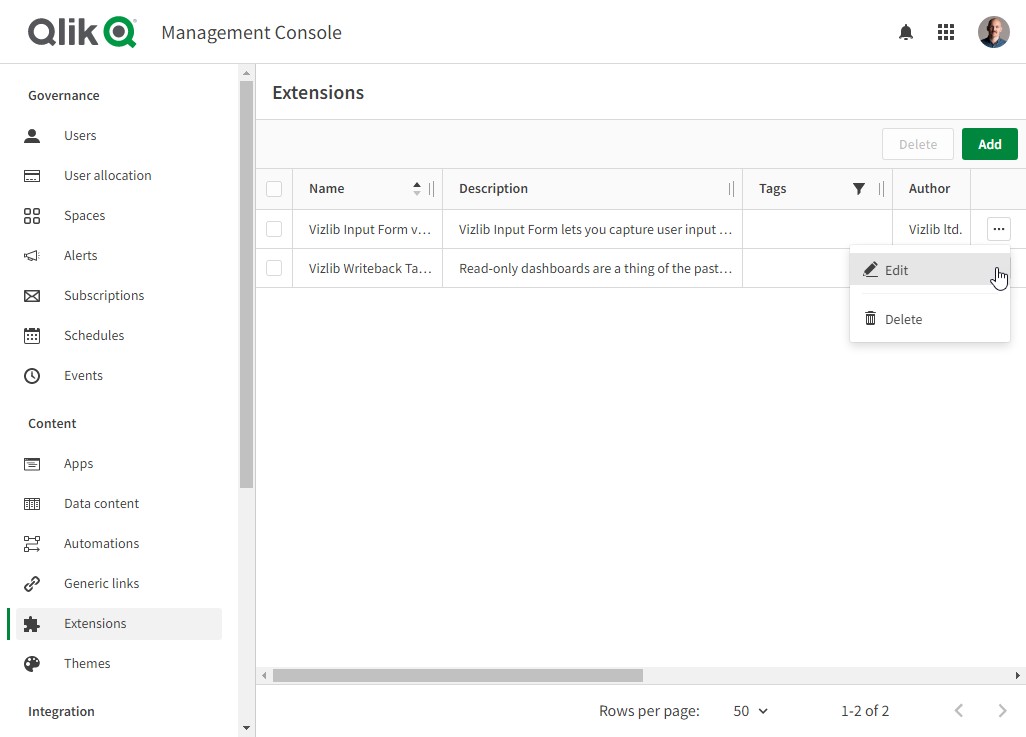Go to the previous page of results
The image size is (1026, 737).
(x=959, y=711)
